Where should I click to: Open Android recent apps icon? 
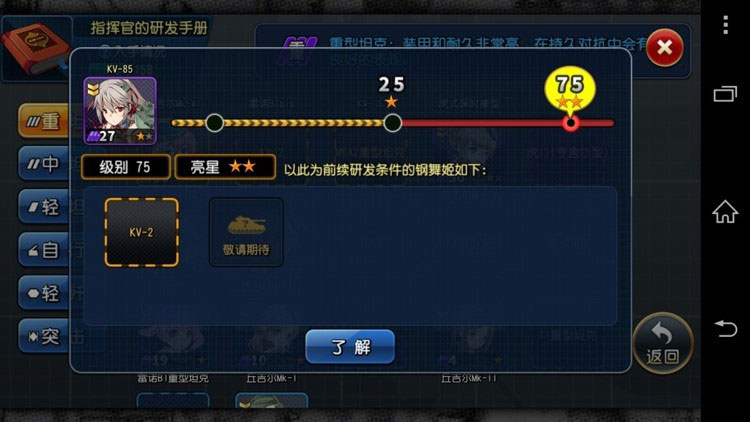pyautogui.click(x=725, y=94)
